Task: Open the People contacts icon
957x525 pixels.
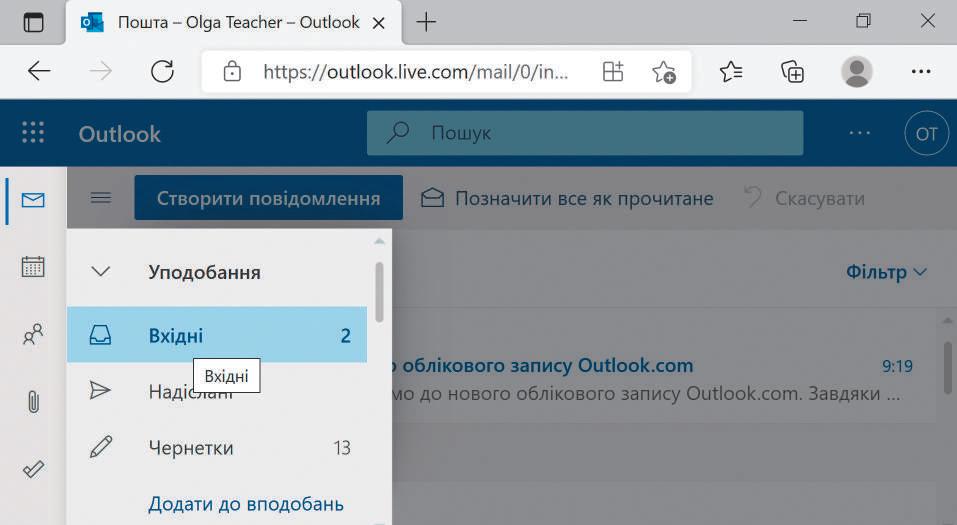Action: click(33, 334)
